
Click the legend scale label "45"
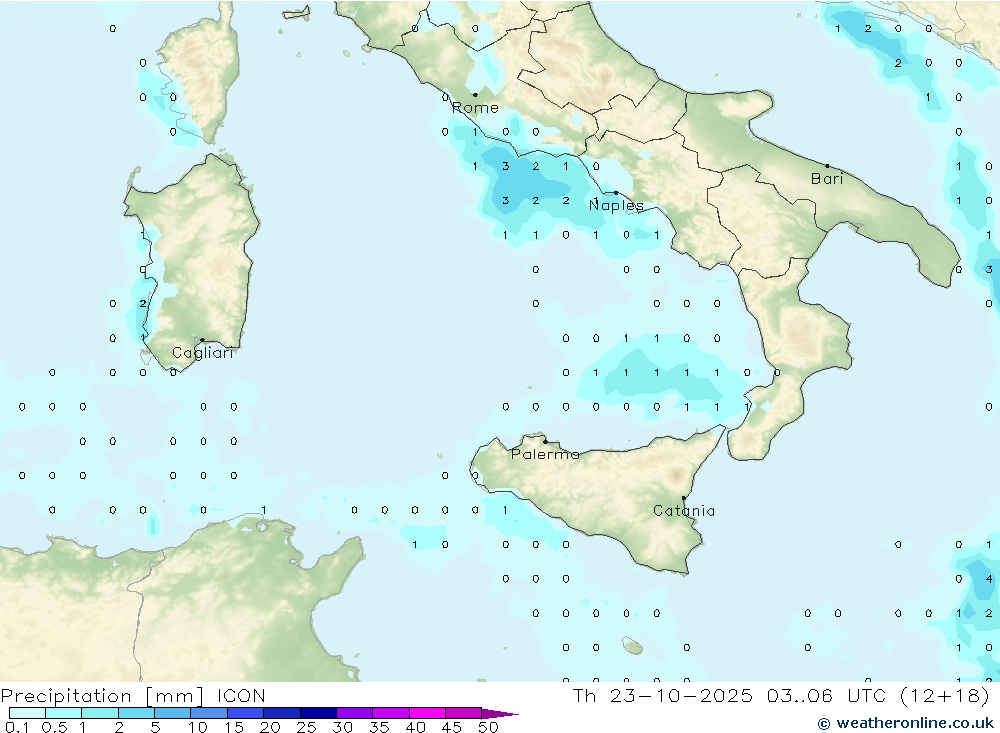452,727
